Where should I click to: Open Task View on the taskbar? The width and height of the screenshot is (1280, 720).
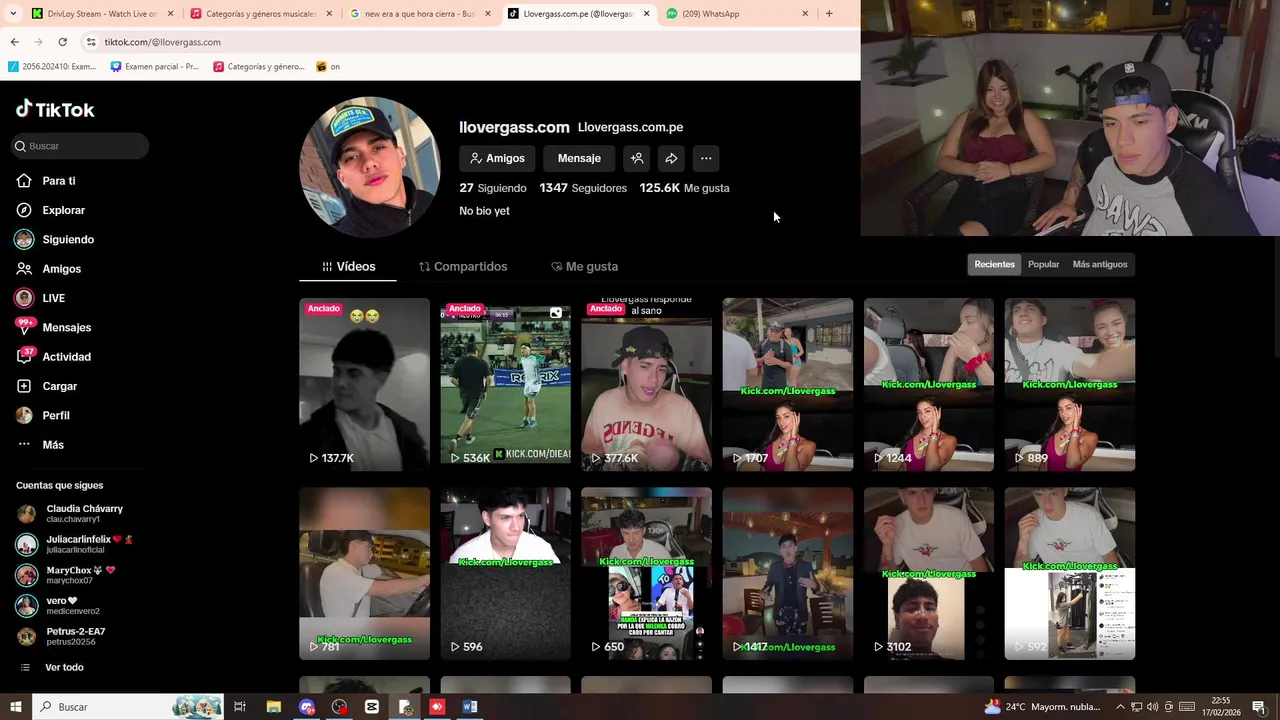(240, 707)
